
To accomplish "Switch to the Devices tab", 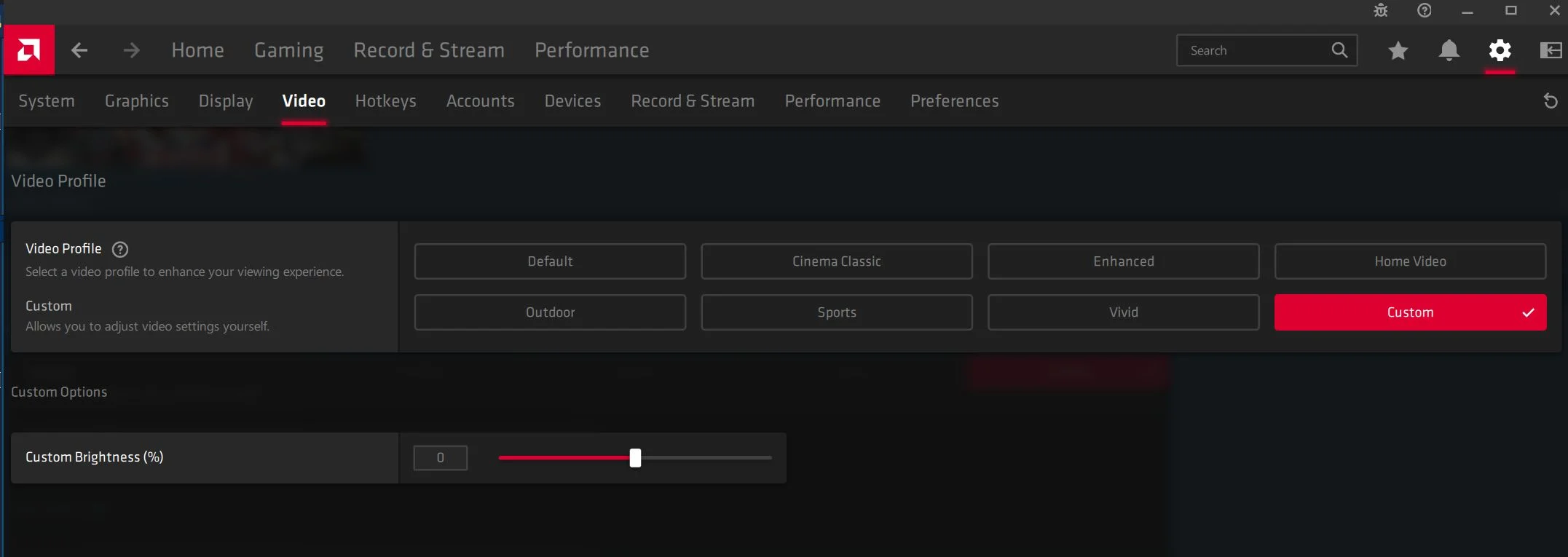I will tap(573, 101).
